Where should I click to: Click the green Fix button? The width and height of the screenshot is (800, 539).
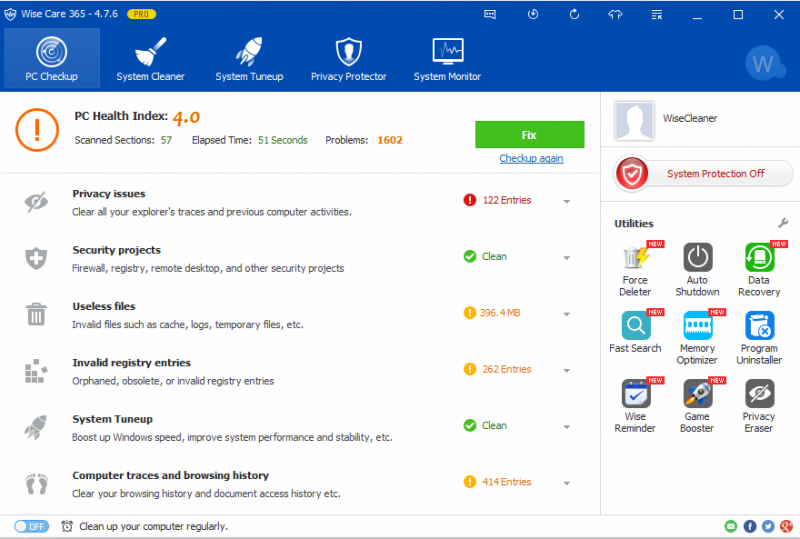tap(530, 135)
